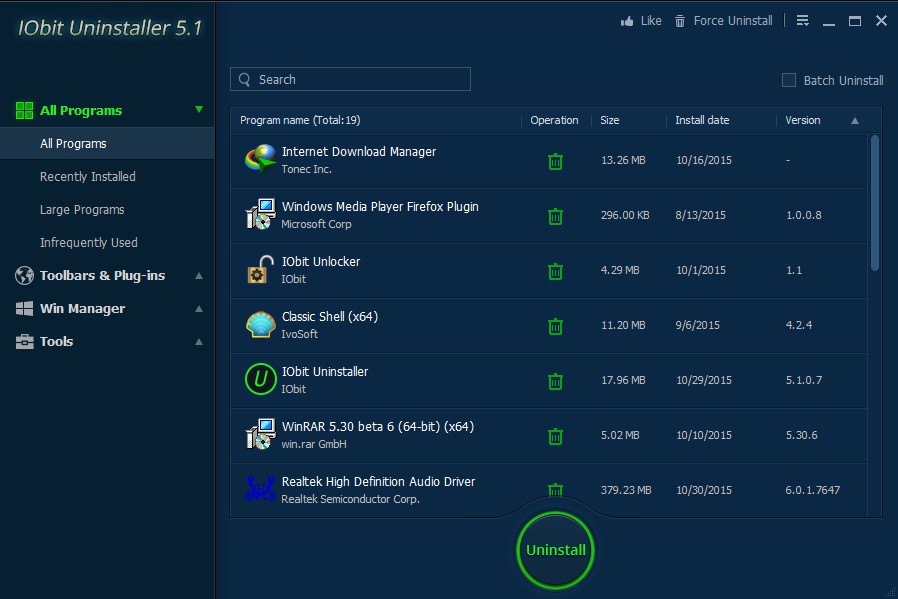
Task: Focus the Search input field
Action: [x=350, y=79]
